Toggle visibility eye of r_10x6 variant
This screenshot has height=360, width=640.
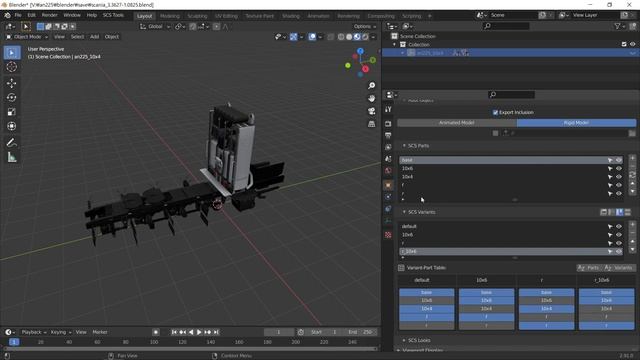619,251
